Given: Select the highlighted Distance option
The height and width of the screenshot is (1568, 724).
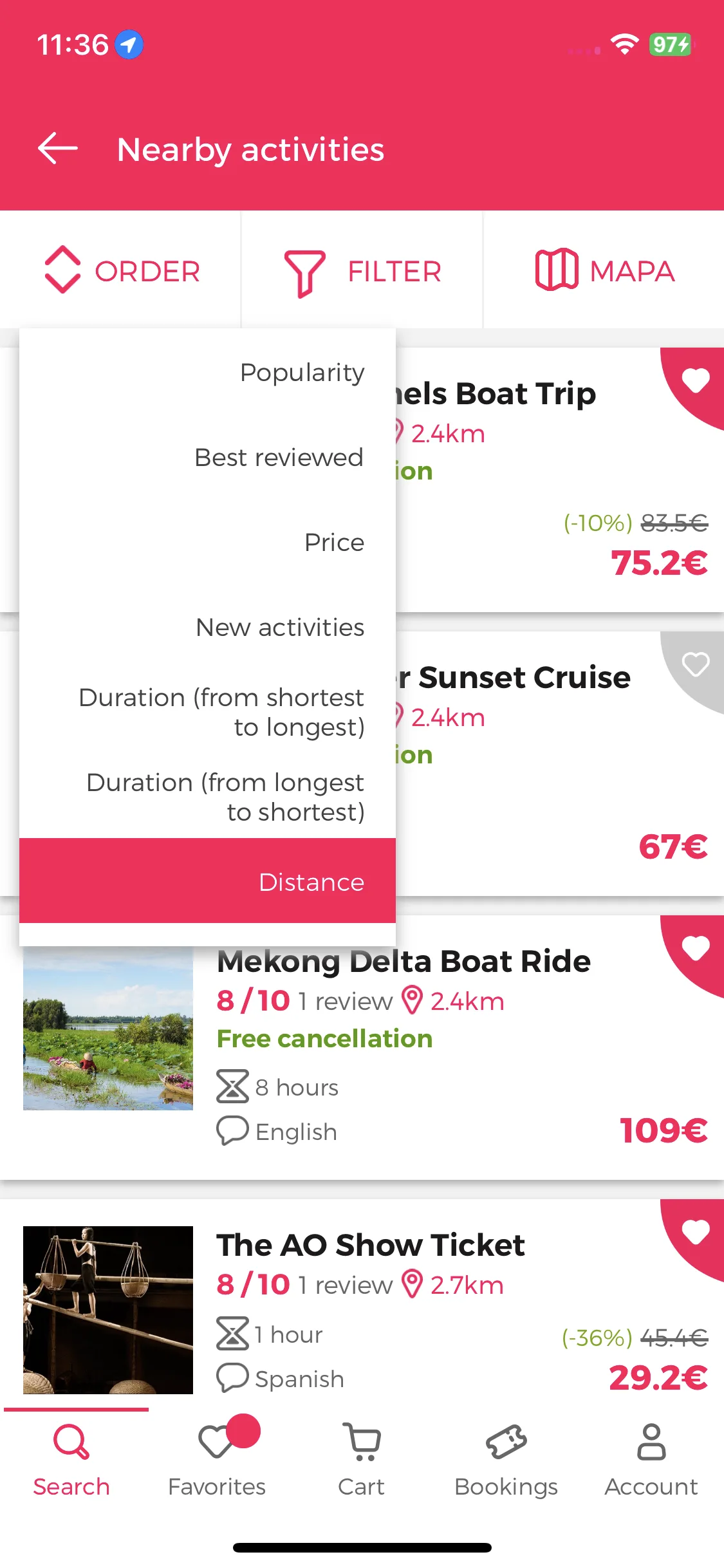Looking at the screenshot, I should (207, 881).
